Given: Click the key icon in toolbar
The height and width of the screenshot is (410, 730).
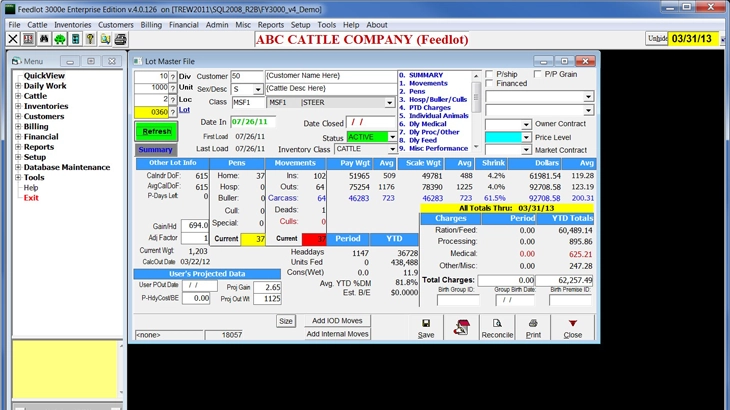Looking at the screenshot, I should 90,39.
